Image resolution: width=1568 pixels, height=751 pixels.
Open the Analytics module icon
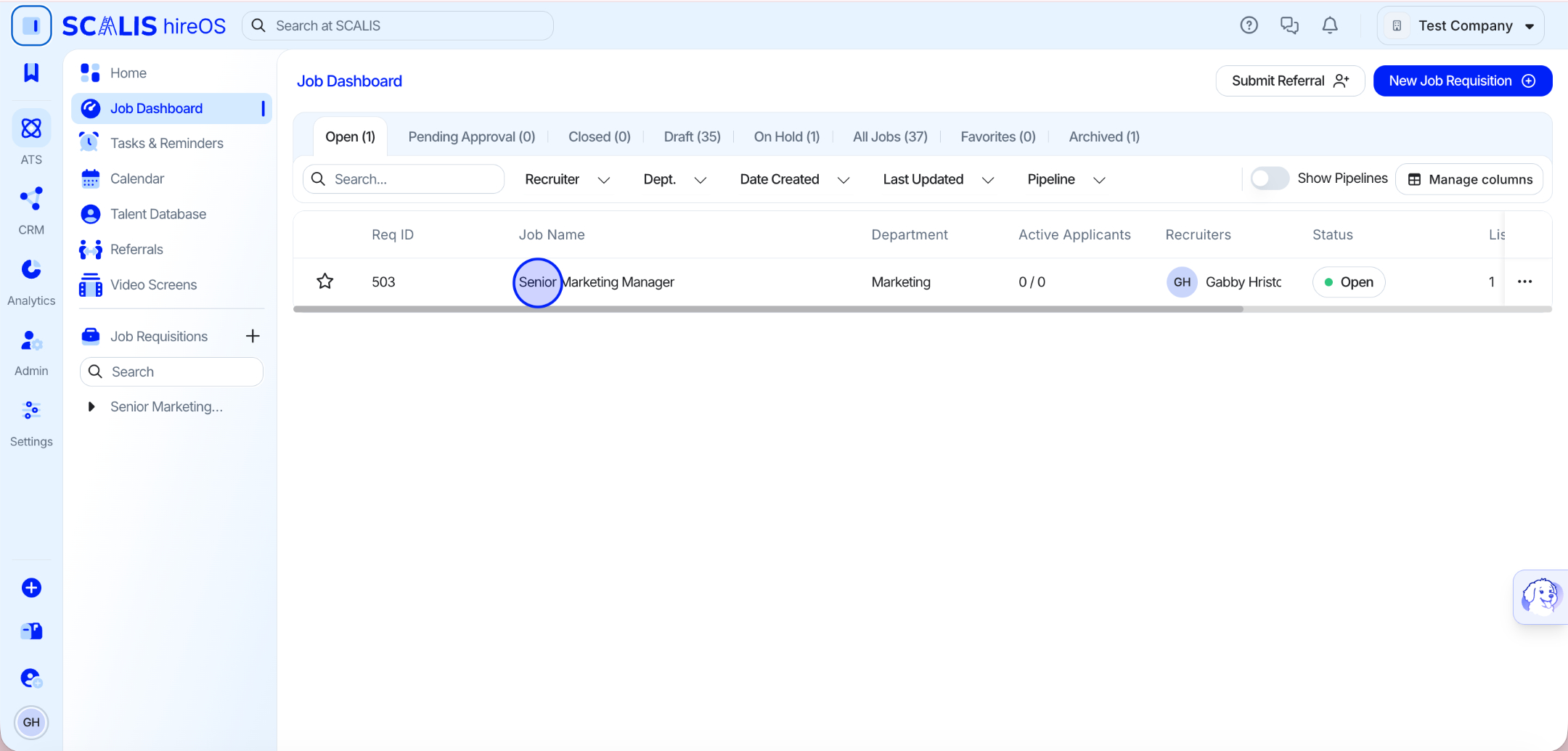31,269
